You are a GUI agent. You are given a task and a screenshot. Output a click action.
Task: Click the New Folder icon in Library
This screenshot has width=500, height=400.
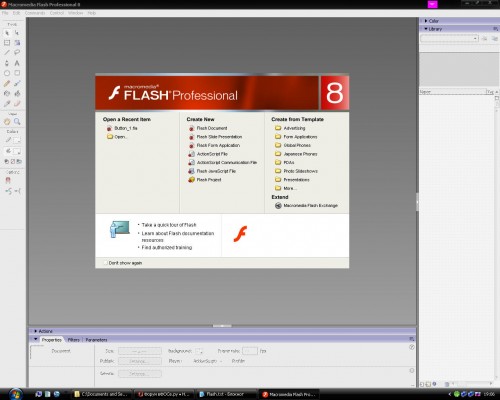(x=428, y=384)
